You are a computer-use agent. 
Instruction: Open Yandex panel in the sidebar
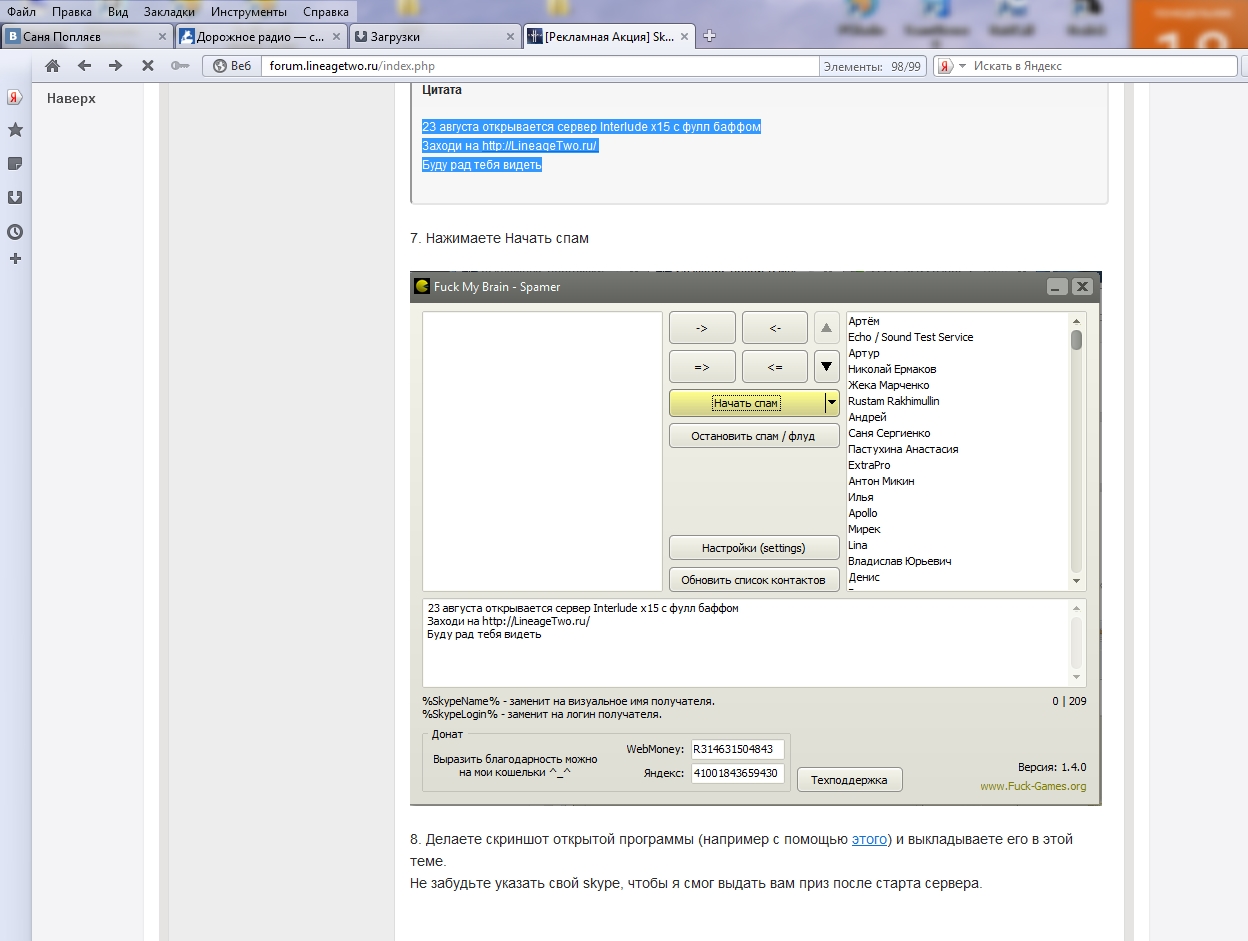tap(15, 97)
